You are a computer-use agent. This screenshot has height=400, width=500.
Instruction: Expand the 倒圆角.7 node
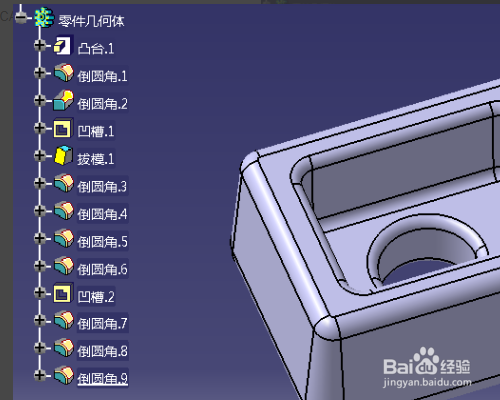click(x=40, y=320)
